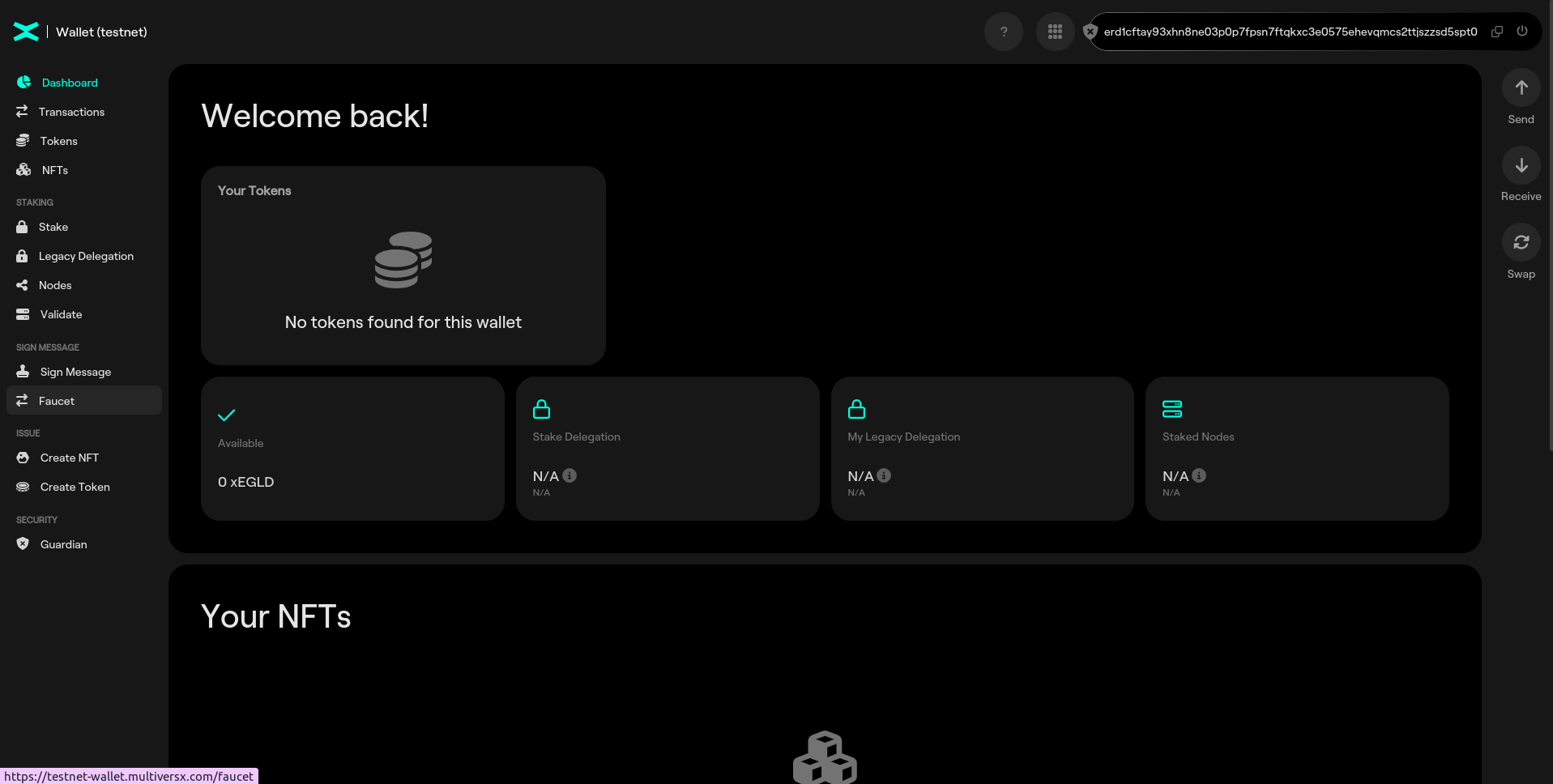Click the MultiversX logo

pyautogui.click(x=26, y=32)
